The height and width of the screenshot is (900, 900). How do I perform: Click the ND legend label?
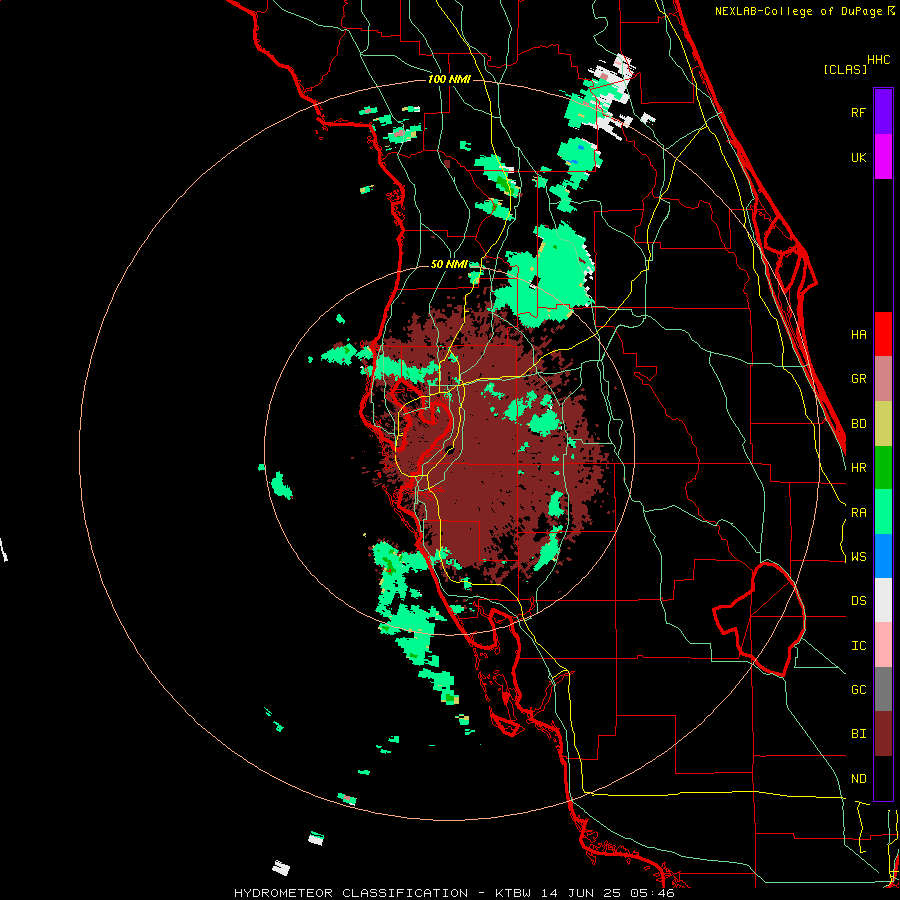pos(859,779)
